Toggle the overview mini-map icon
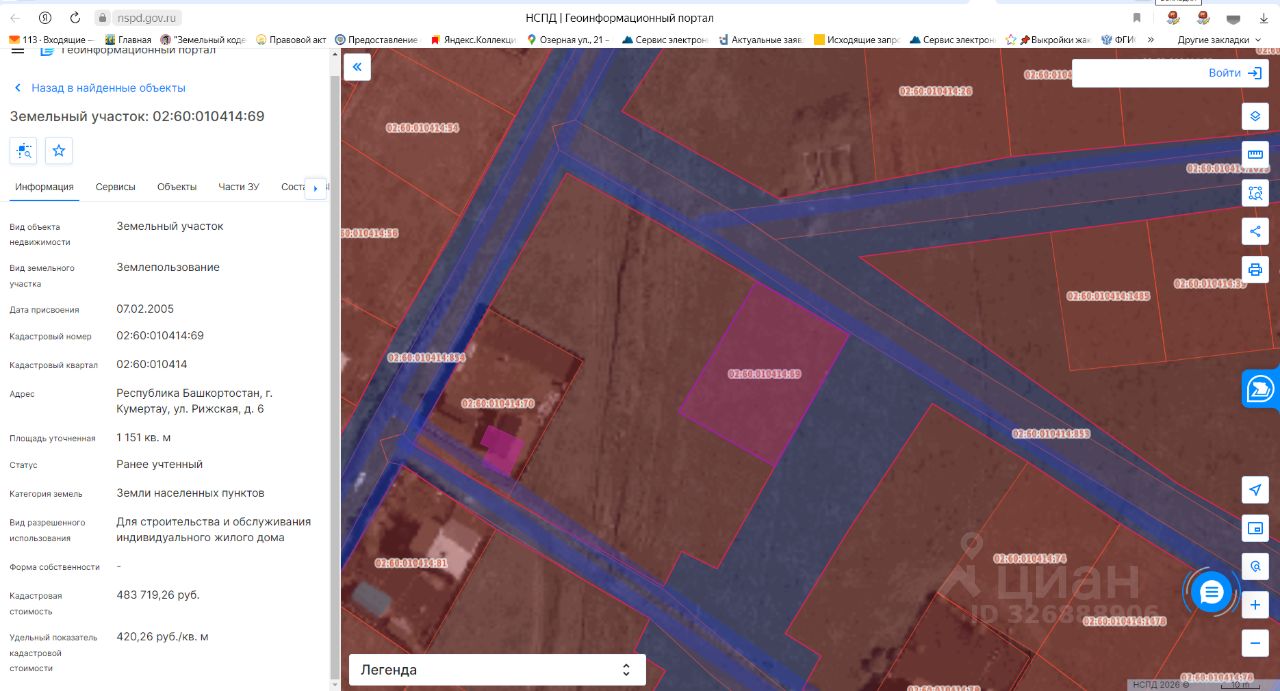 pos(1255,527)
